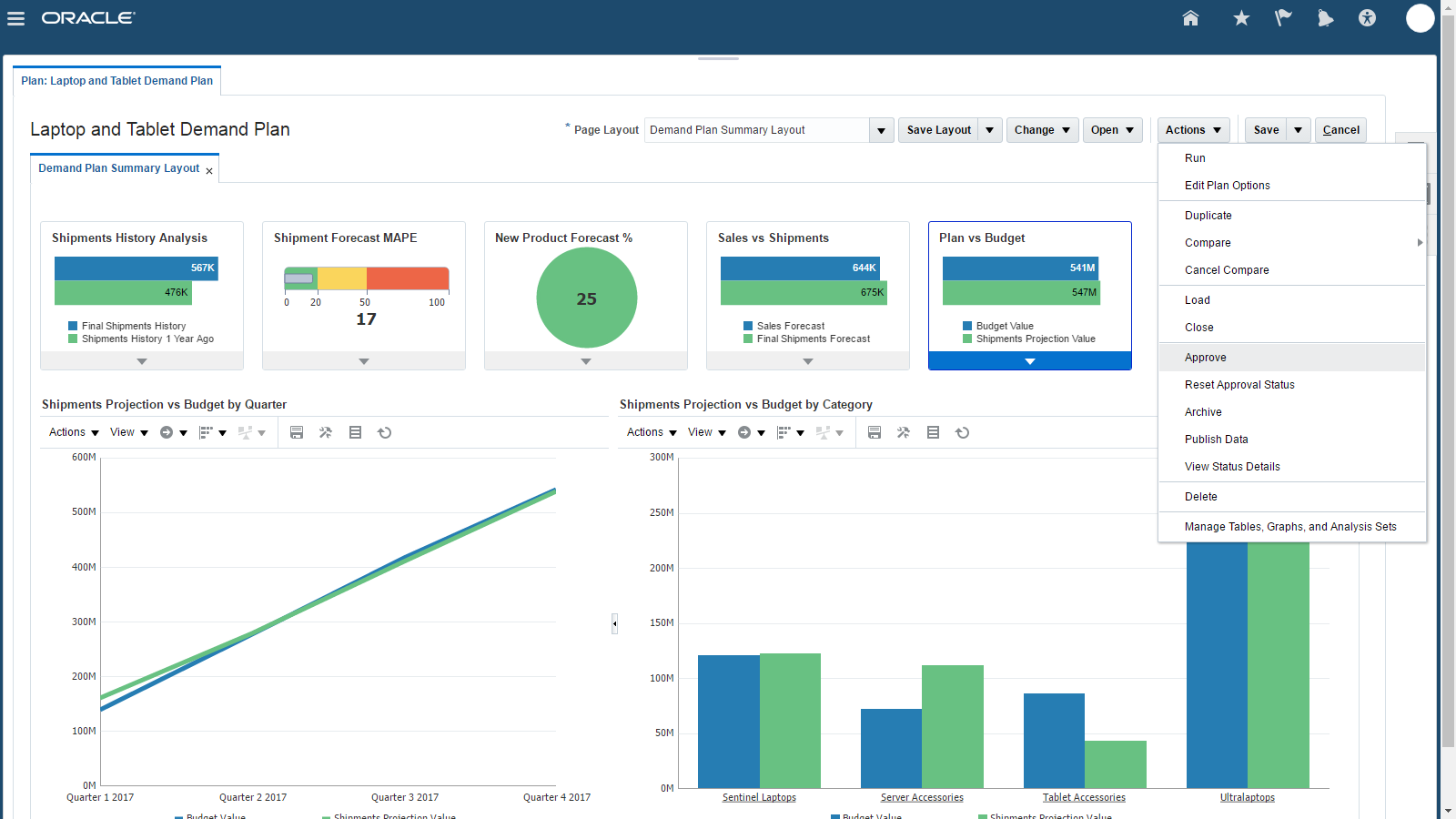Viewport: 1456px width, 819px height.
Task: Choose Reset Approval Status
Action: pos(1292,385)
